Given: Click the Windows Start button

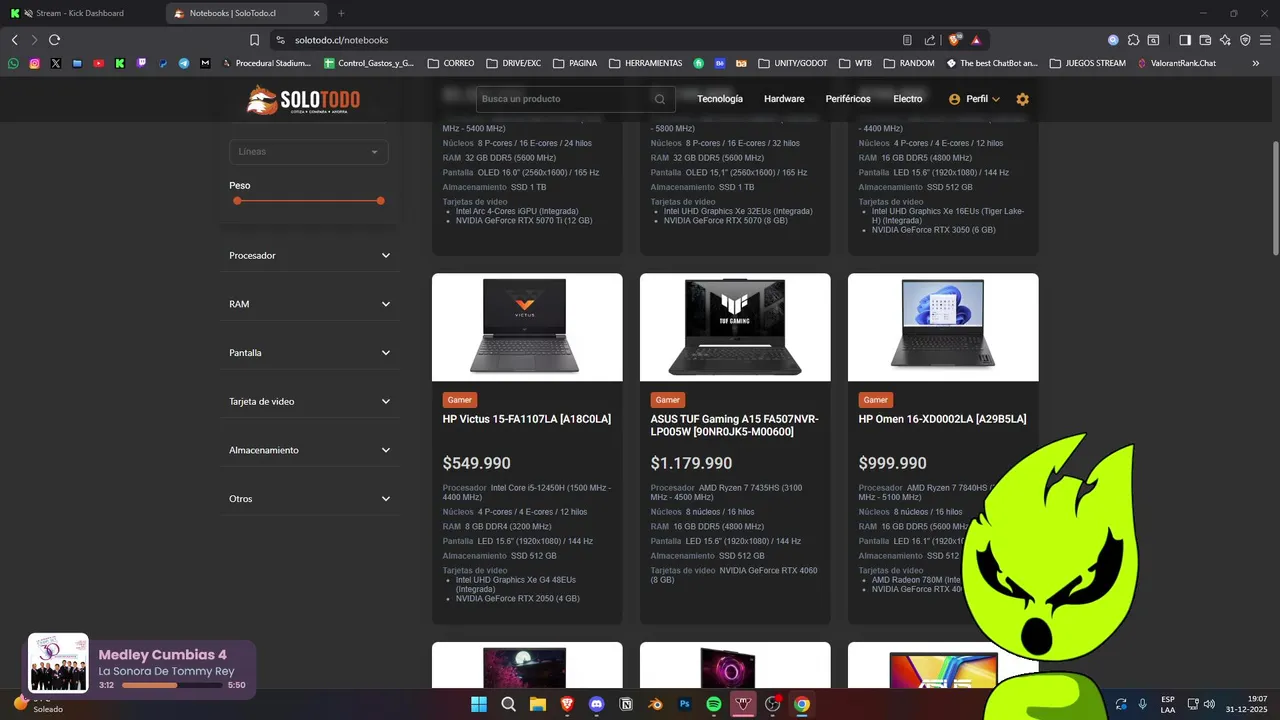Looking at the screenshot, I should pos(479,704).
